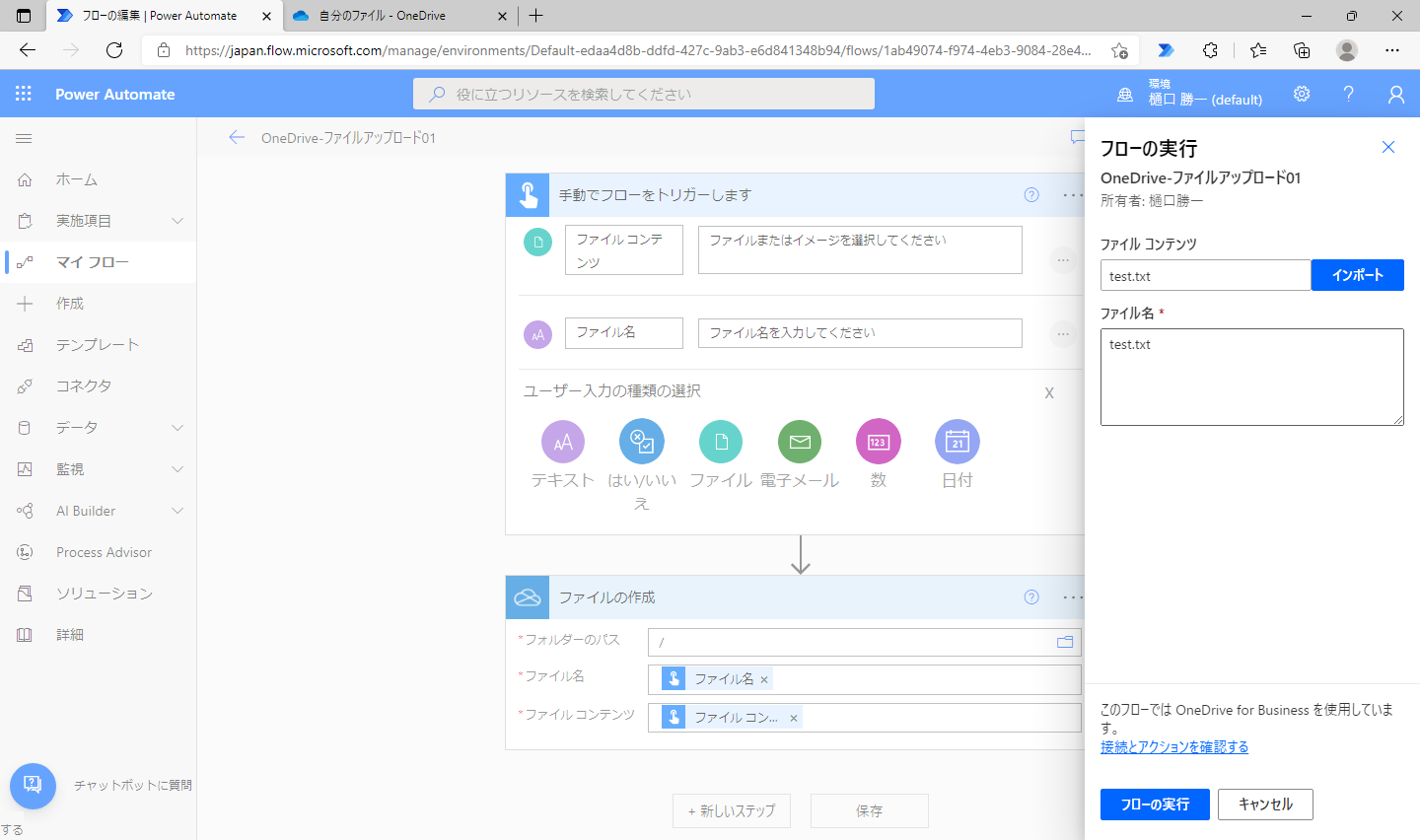The height and width of the screenshot is (840, 1420).
Task: Open the account profile icon in header
Action: 1395,94
